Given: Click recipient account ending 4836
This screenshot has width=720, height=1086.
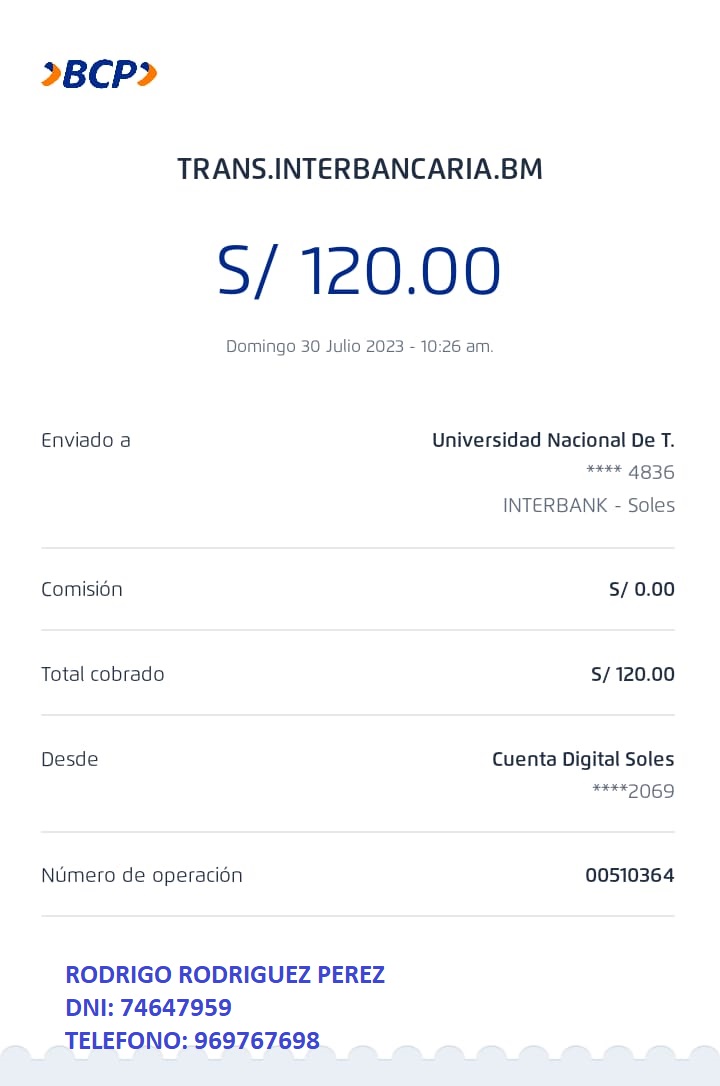Looking at the screenshot, I should click(x=630, y=472).
